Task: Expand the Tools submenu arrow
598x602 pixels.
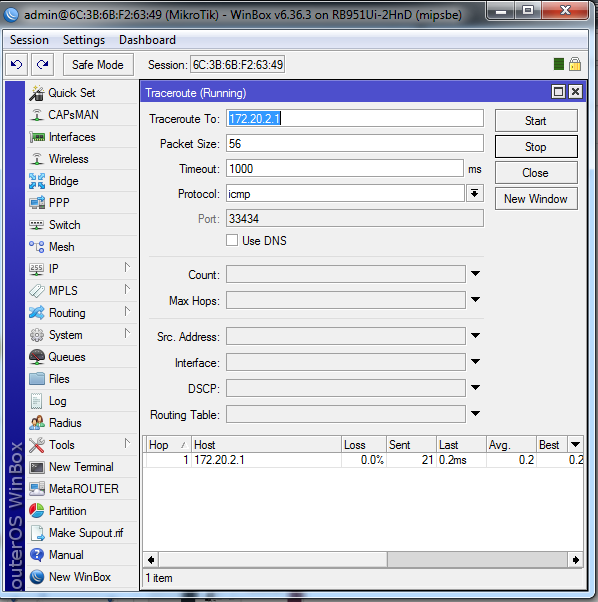Action: pyautogui.click(x=127, y=443)
